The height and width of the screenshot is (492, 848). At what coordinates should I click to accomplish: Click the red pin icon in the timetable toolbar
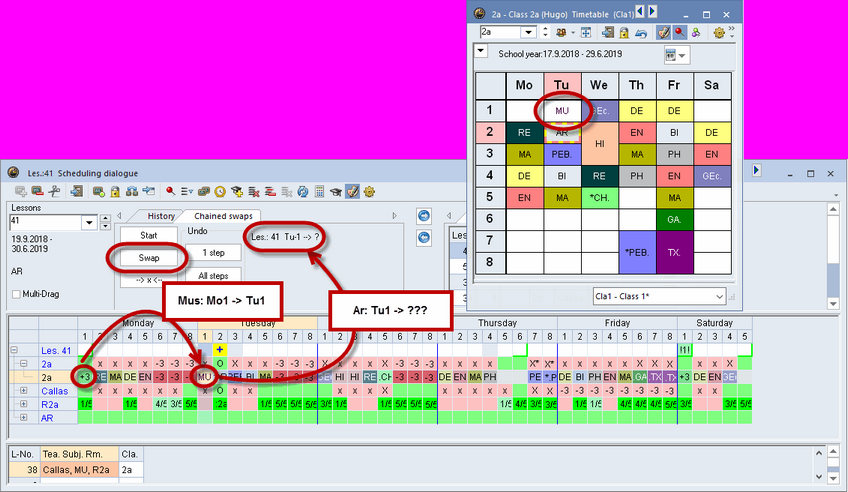pos(680,33)
